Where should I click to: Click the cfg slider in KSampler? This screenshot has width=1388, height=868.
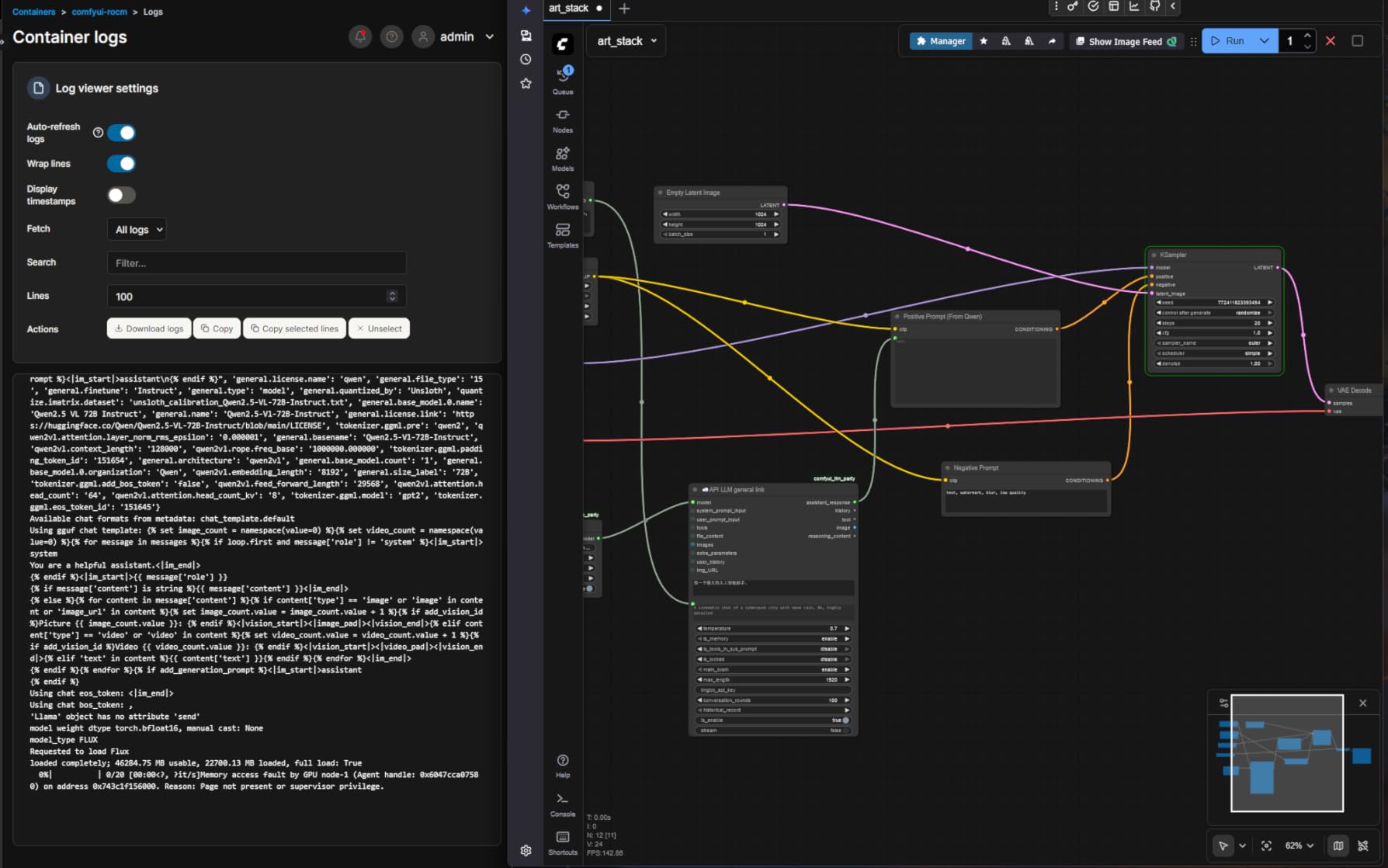coord(1214,333)
